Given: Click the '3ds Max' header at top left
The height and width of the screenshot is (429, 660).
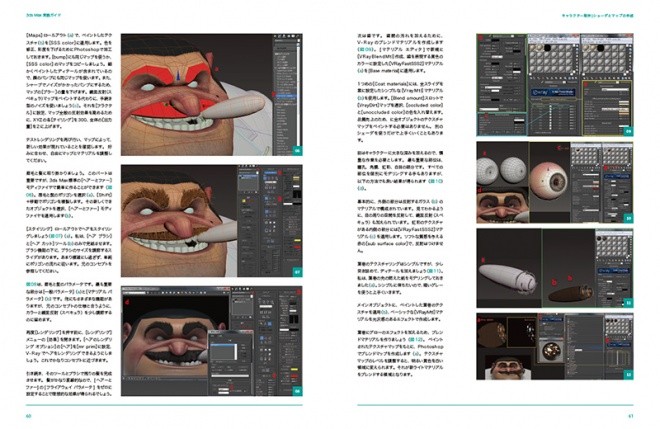Looking at the screenshot, I should 43,15.
